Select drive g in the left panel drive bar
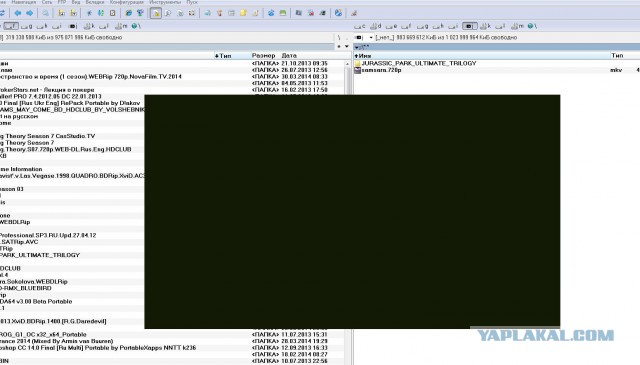640x365 pixels. point(27,26)
